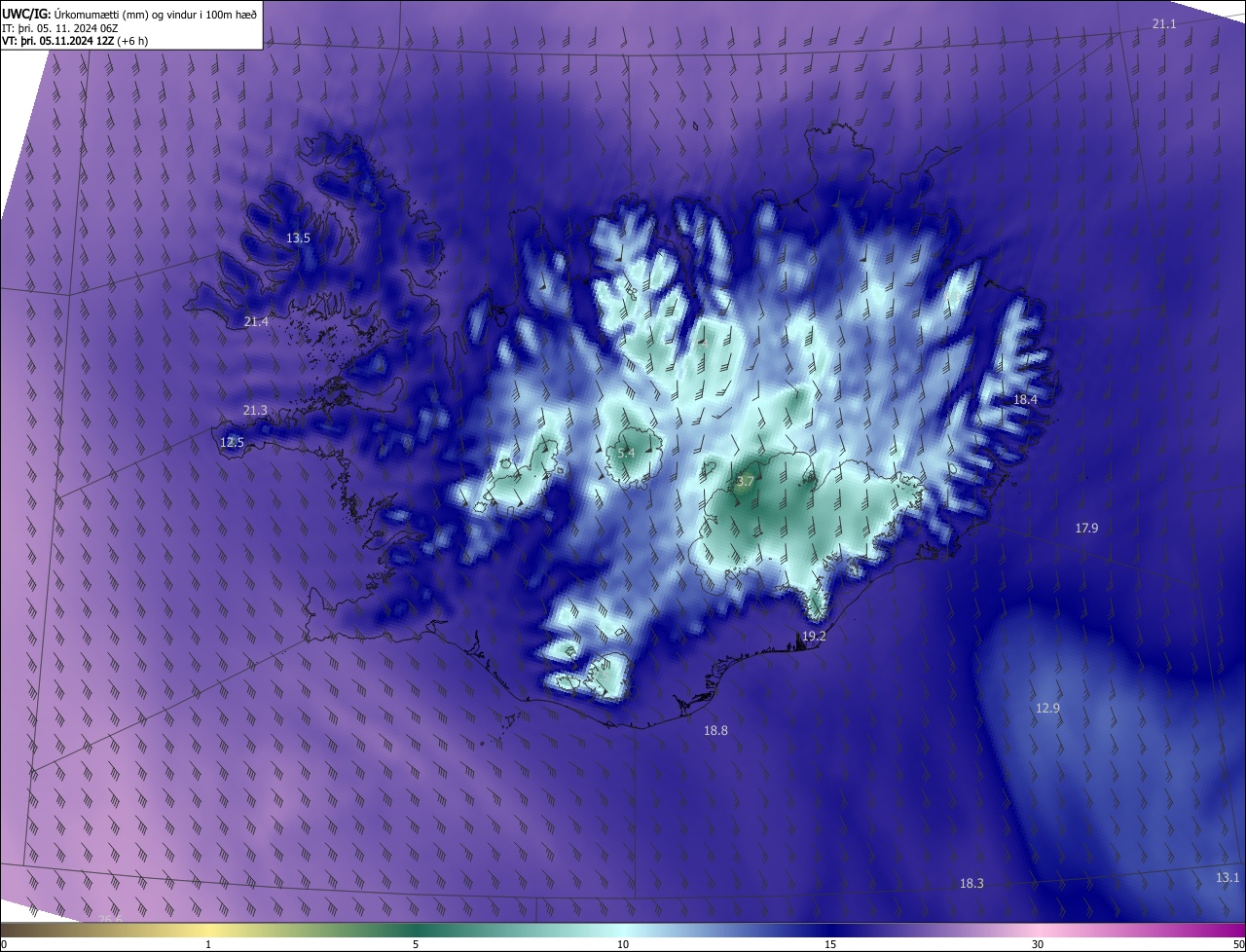This screenshot has width=1246, height=952.
Task: Click the colorbar tick label 15
Action: (830, 944)
